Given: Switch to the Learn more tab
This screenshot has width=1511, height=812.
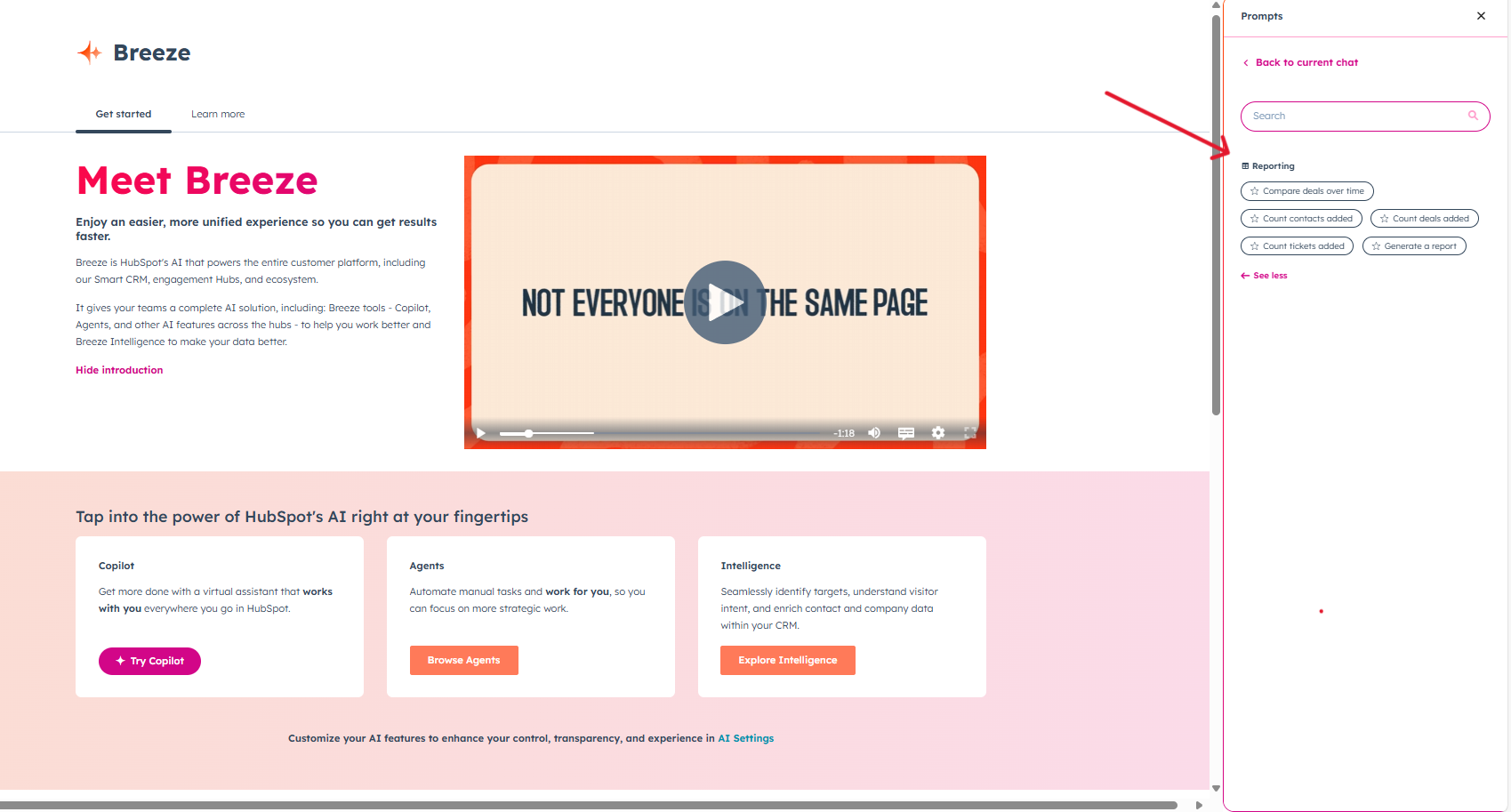Looking at the screenshot, I should (218, 114).
